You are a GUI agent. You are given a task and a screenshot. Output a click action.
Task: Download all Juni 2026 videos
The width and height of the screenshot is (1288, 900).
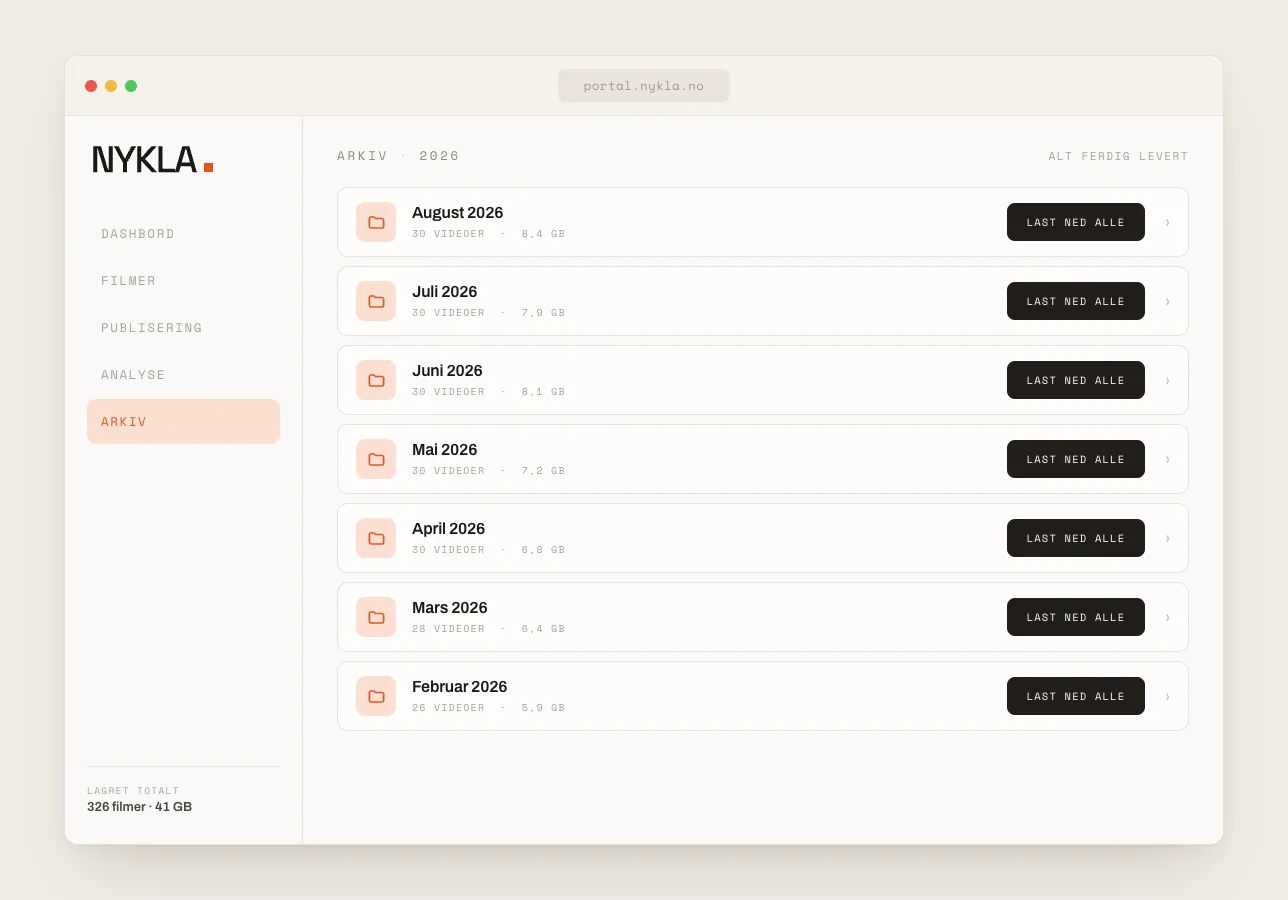[1076, 380]
